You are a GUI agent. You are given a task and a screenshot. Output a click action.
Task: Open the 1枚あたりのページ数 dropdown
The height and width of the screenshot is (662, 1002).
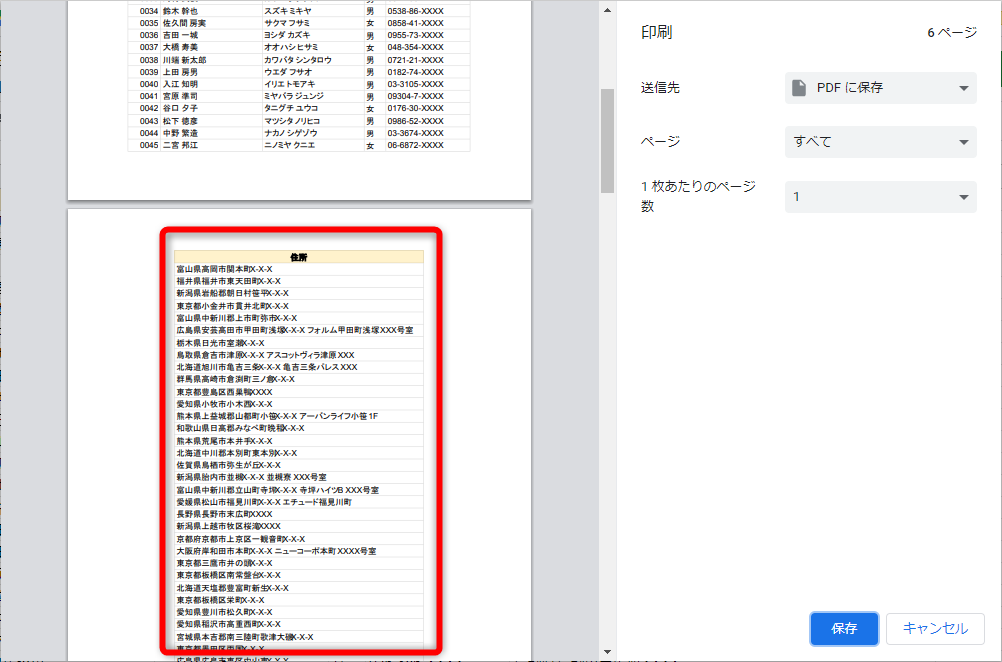coord(880,196)
